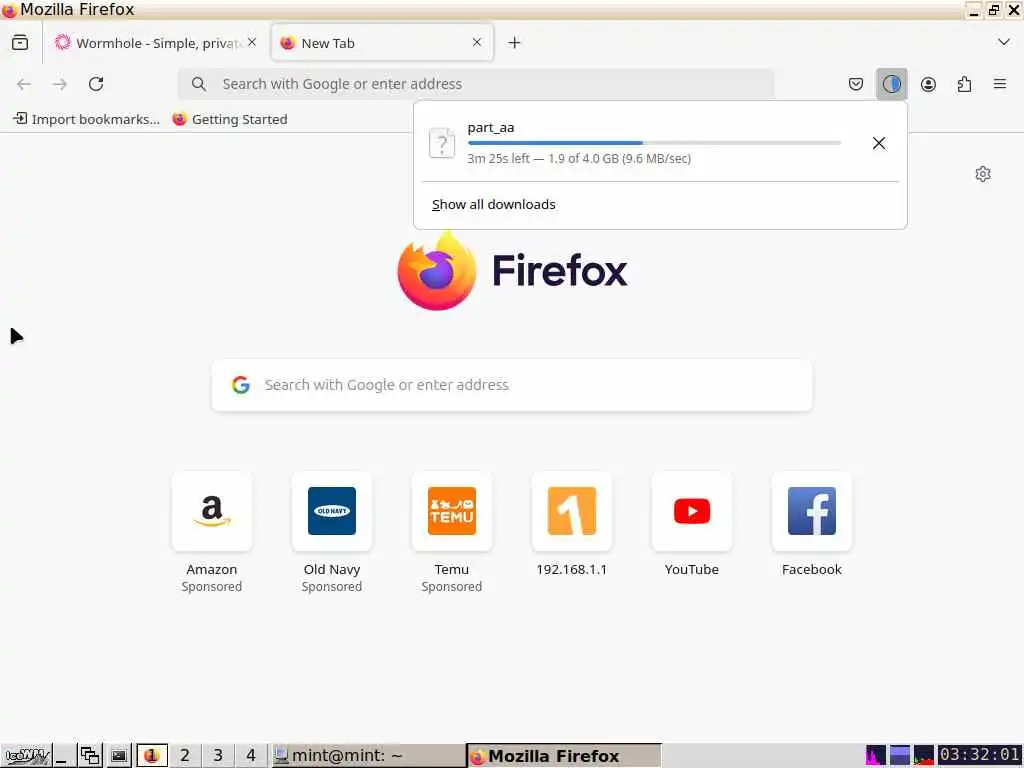The width and height of the screenshot is (1024, 768).
Task: Open a new tab with the plus button
Action: click(515, 42)
